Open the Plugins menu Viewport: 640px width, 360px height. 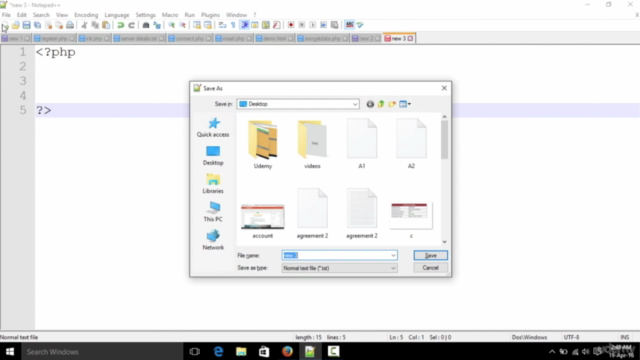[x=210, y=15]
